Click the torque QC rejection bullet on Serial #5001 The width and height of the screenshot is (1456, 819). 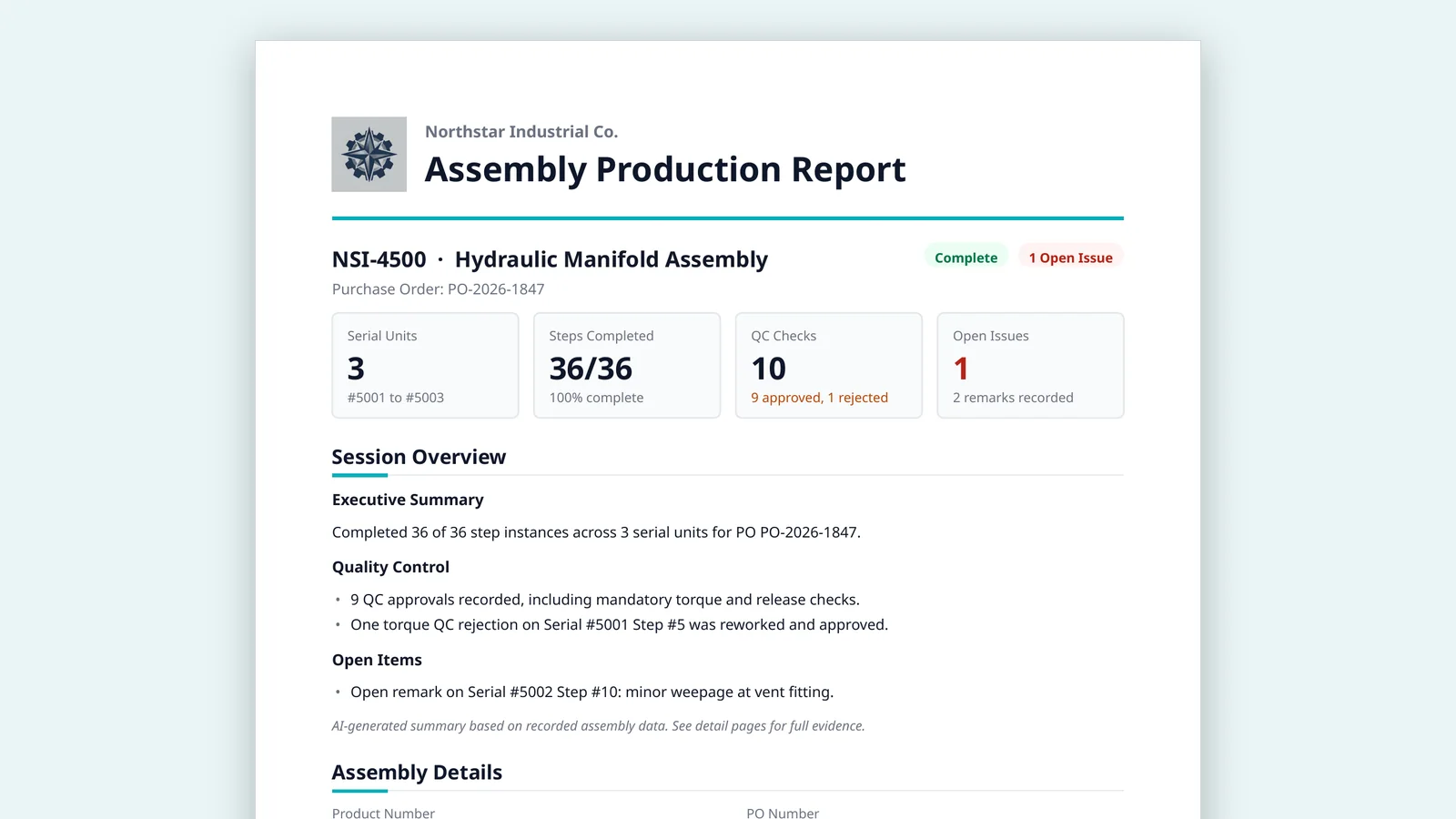pos(619,625)
